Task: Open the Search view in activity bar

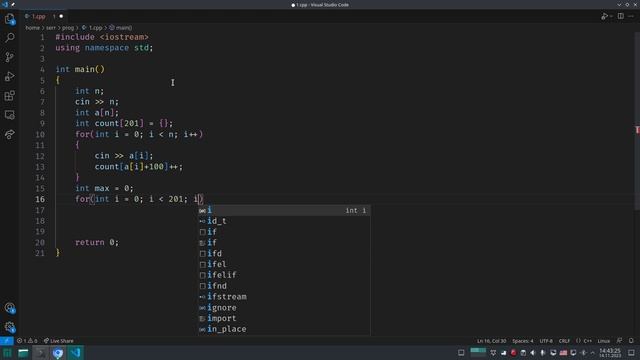Action: [9, 38]
